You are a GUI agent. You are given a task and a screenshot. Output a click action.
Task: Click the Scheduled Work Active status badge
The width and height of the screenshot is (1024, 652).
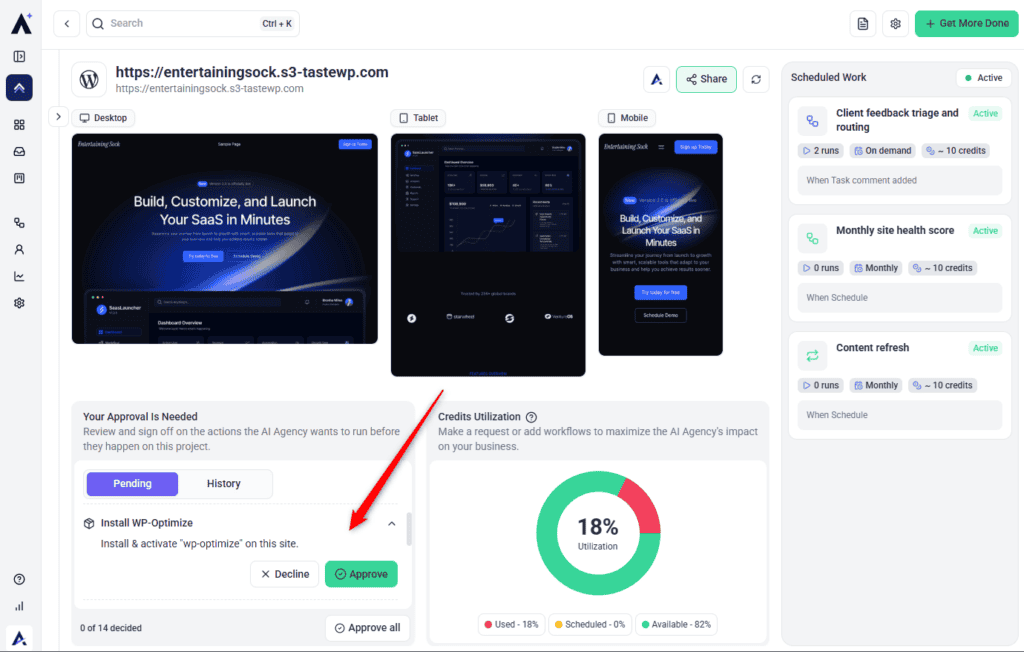(x=984, y=78)
